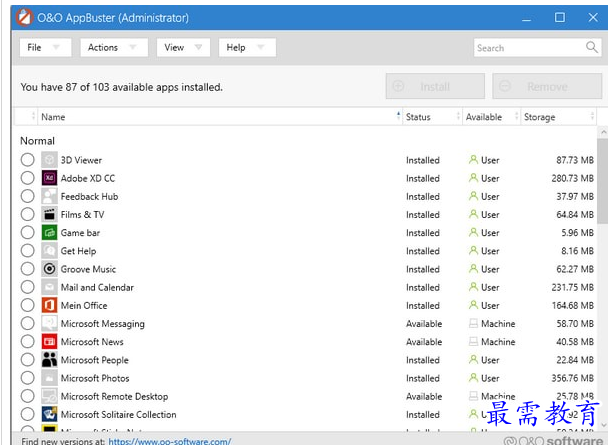The width and height of the screenshot is (608, 445).
Task: Click the scrollbar up arrow
Action: 603,133
